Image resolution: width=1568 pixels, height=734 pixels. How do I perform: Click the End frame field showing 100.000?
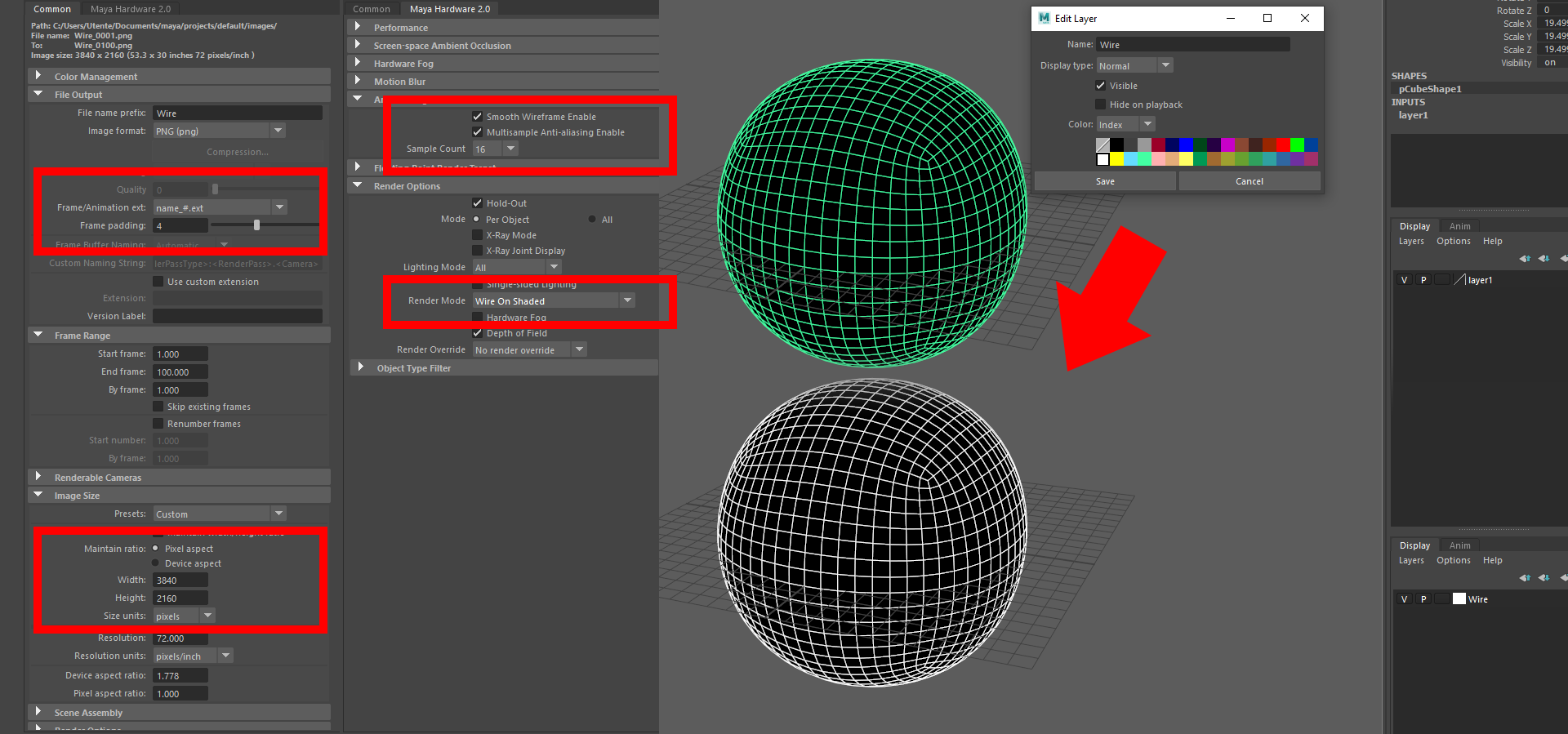(180, 371)
